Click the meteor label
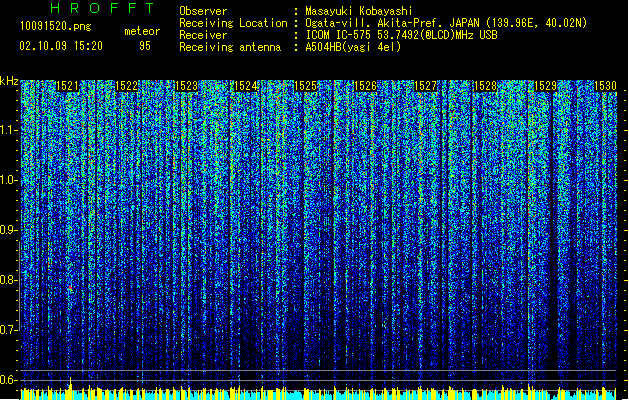The height and width of the screenshot is (400, 629). click(x=142, y=31)
